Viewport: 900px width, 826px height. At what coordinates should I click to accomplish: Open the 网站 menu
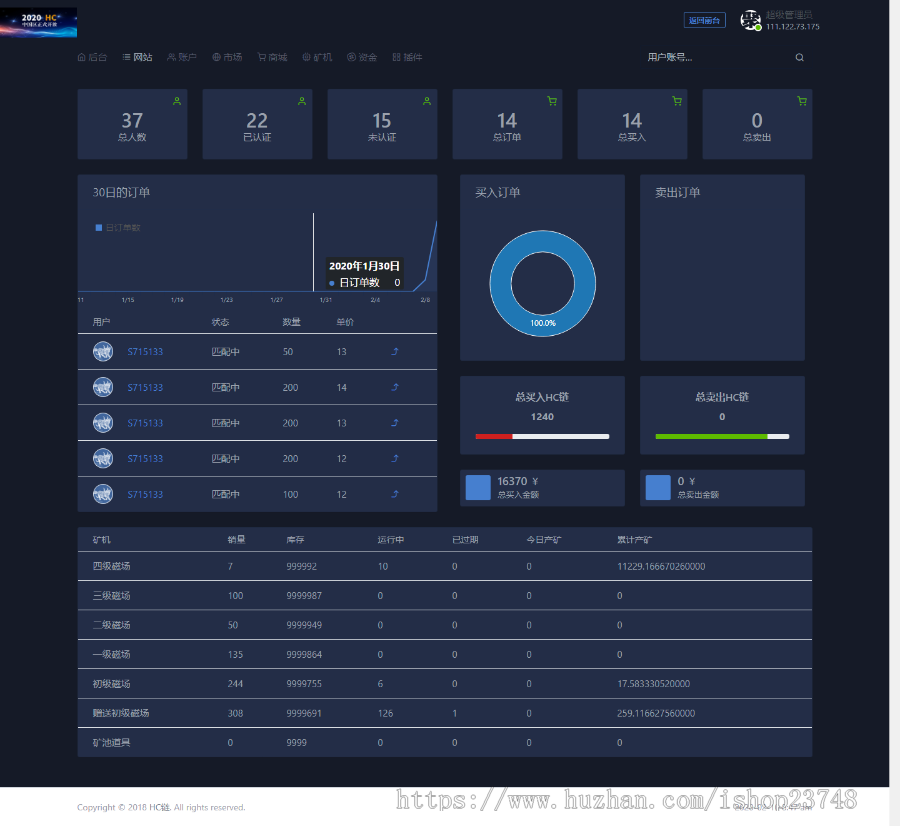[137, 57]
